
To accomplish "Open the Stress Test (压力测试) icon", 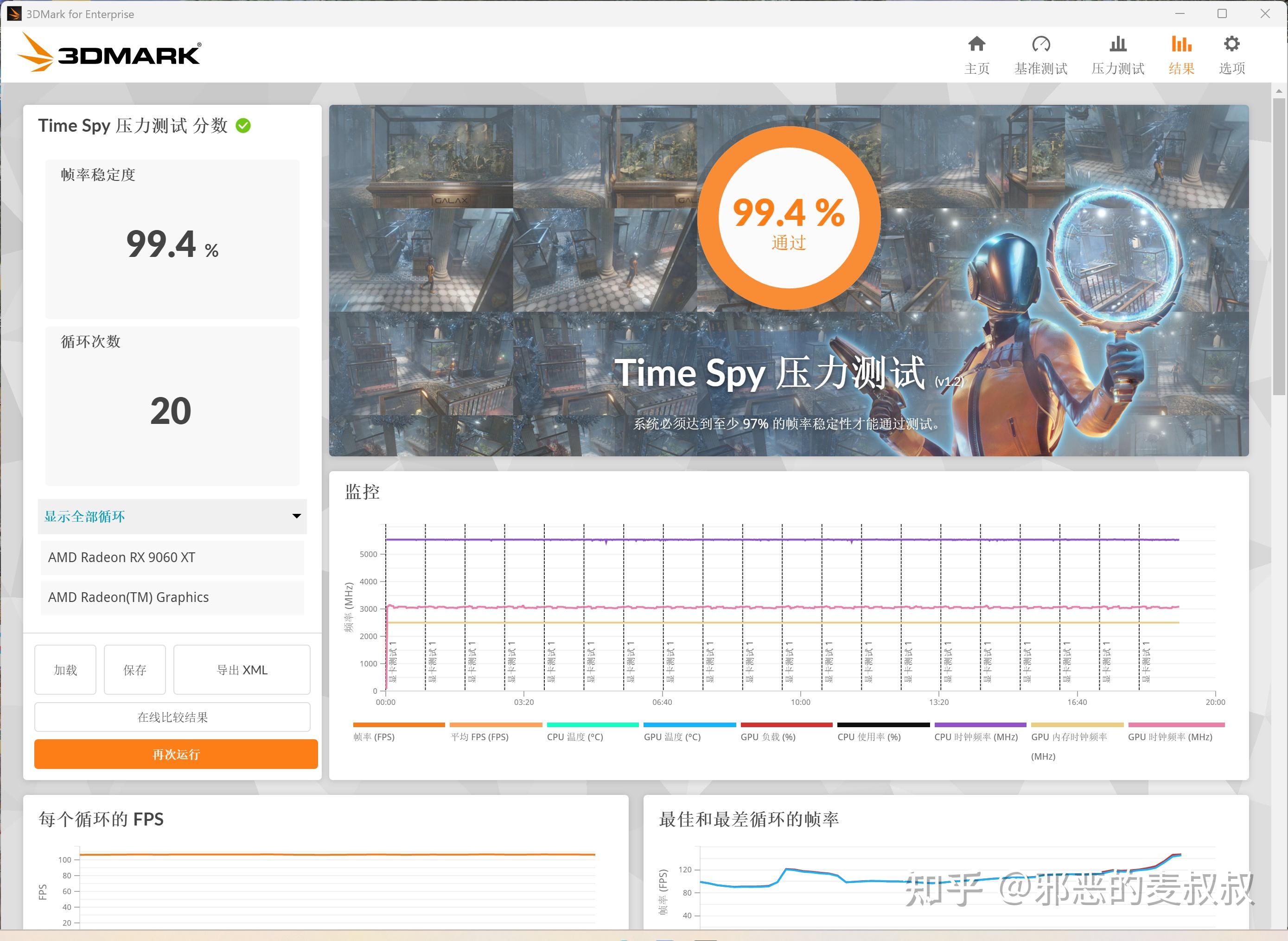I will click(1117, 45).
